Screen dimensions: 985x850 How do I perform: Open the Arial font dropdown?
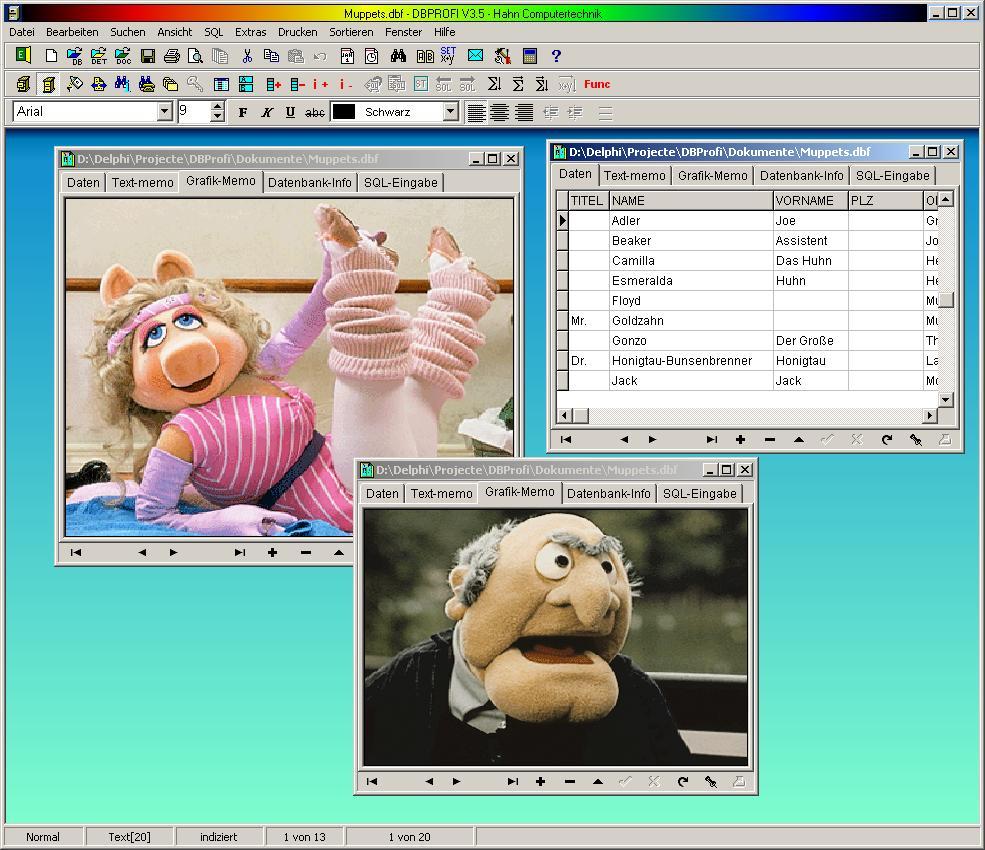coord(165,112)
